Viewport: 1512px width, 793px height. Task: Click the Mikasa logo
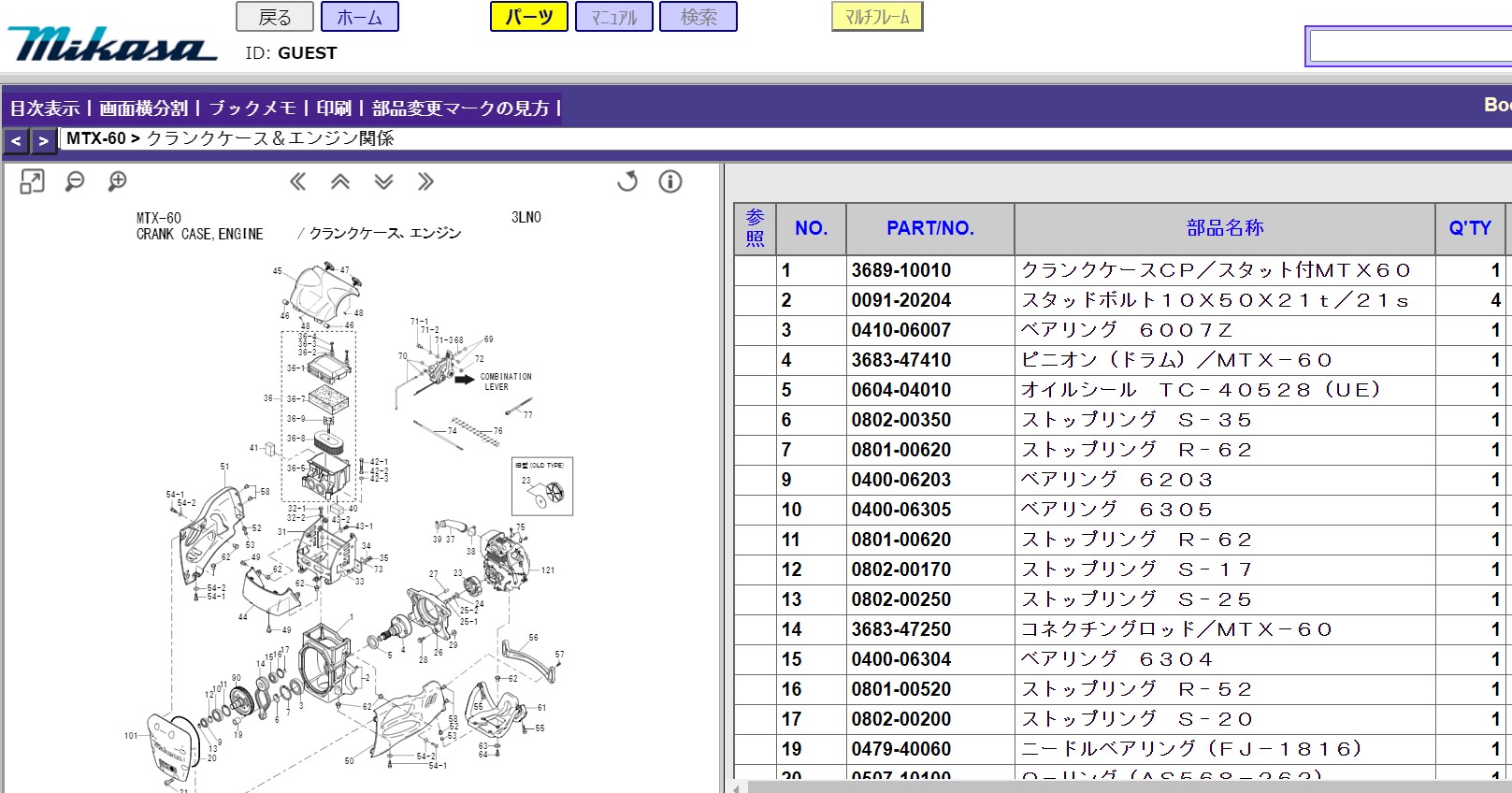[x=112, y=44]
